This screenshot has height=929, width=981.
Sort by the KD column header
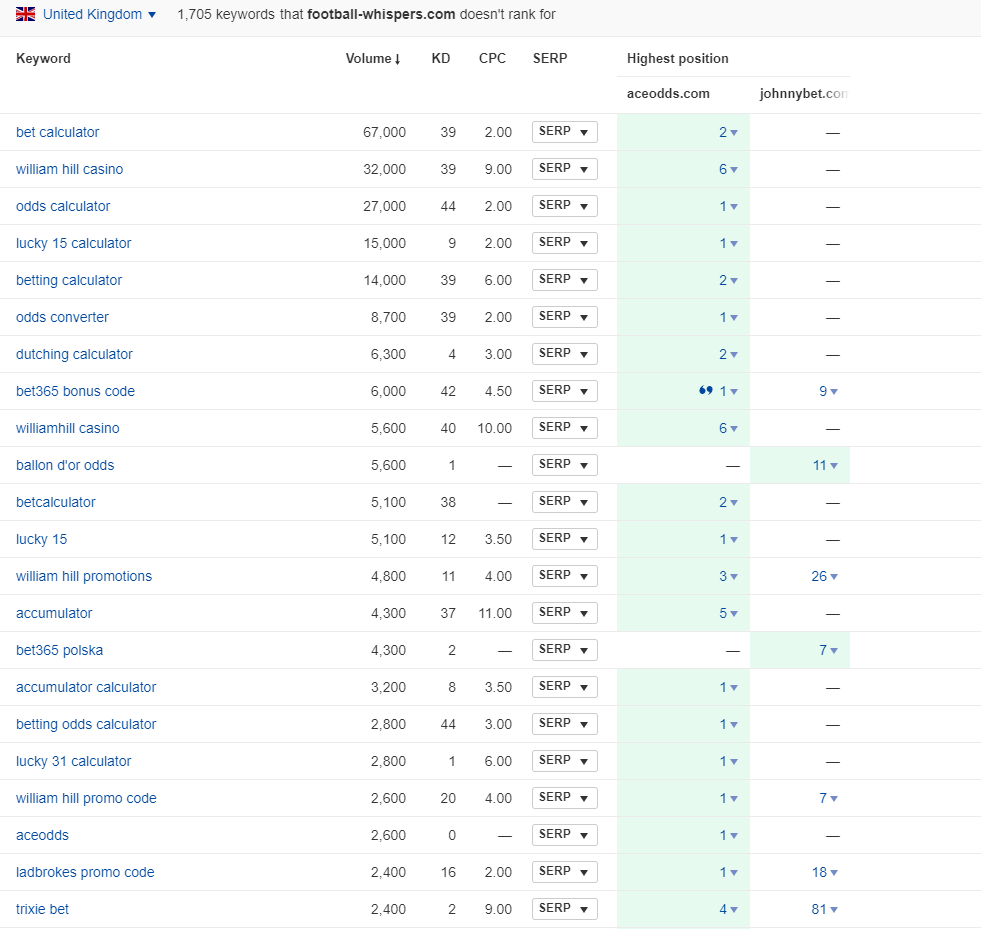[x=440, y=59]
